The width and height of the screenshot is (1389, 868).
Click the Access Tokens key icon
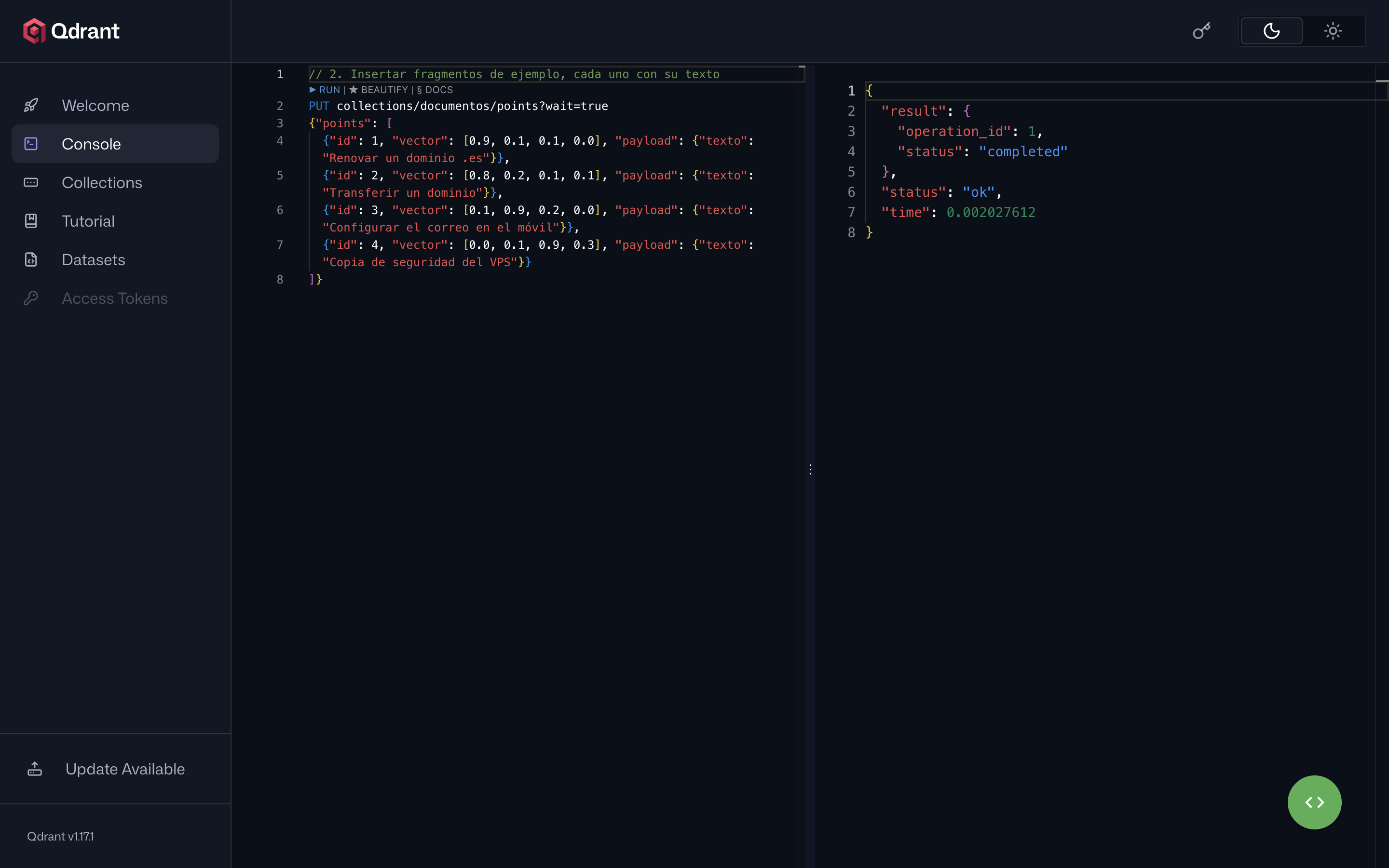31,298
